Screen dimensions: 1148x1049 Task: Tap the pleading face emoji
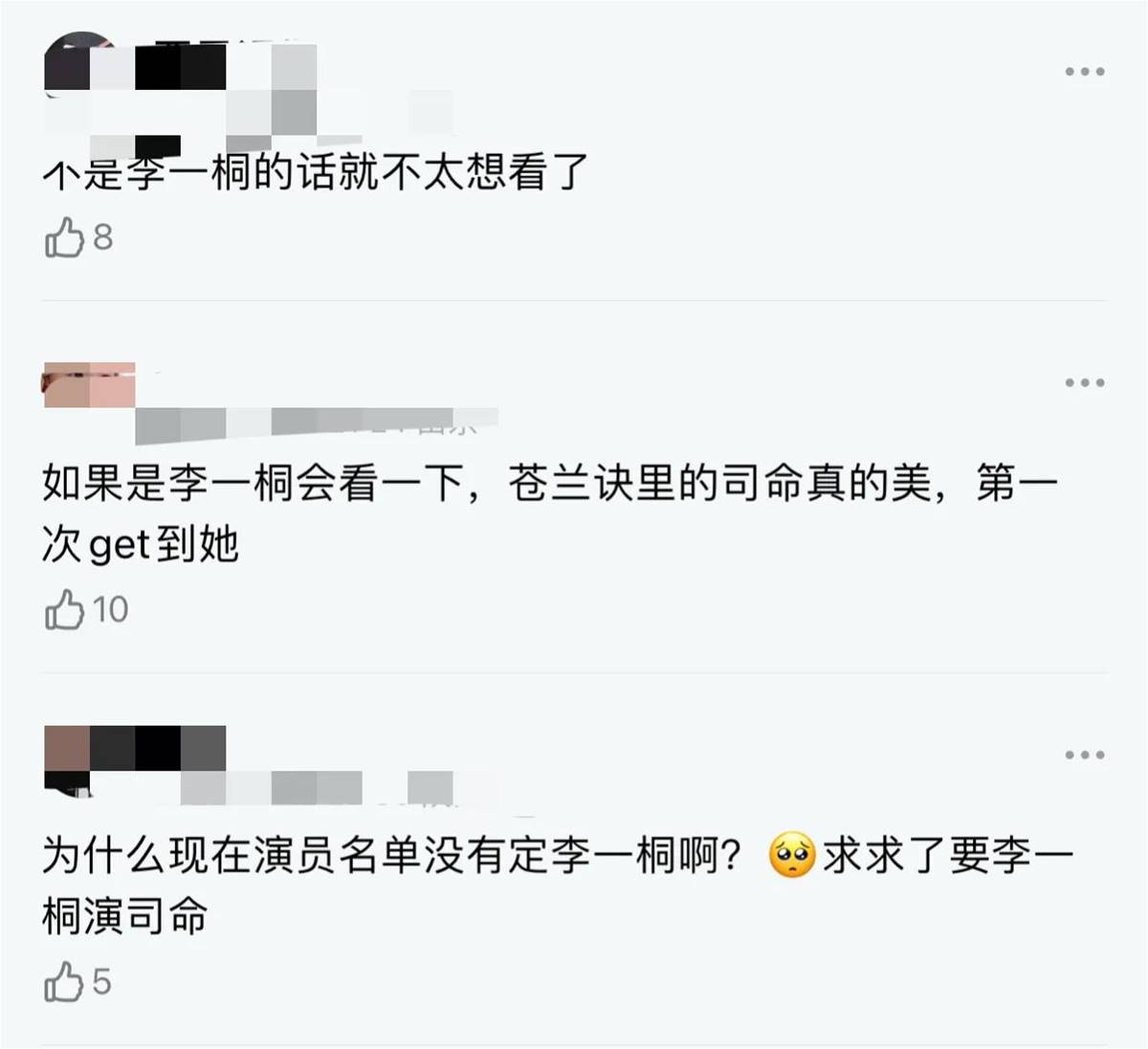[792, 856]
